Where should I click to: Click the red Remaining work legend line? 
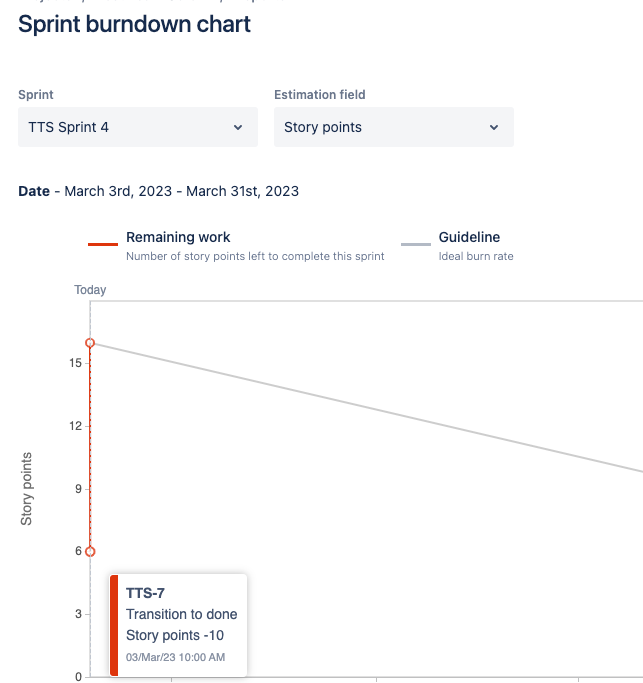103,244
